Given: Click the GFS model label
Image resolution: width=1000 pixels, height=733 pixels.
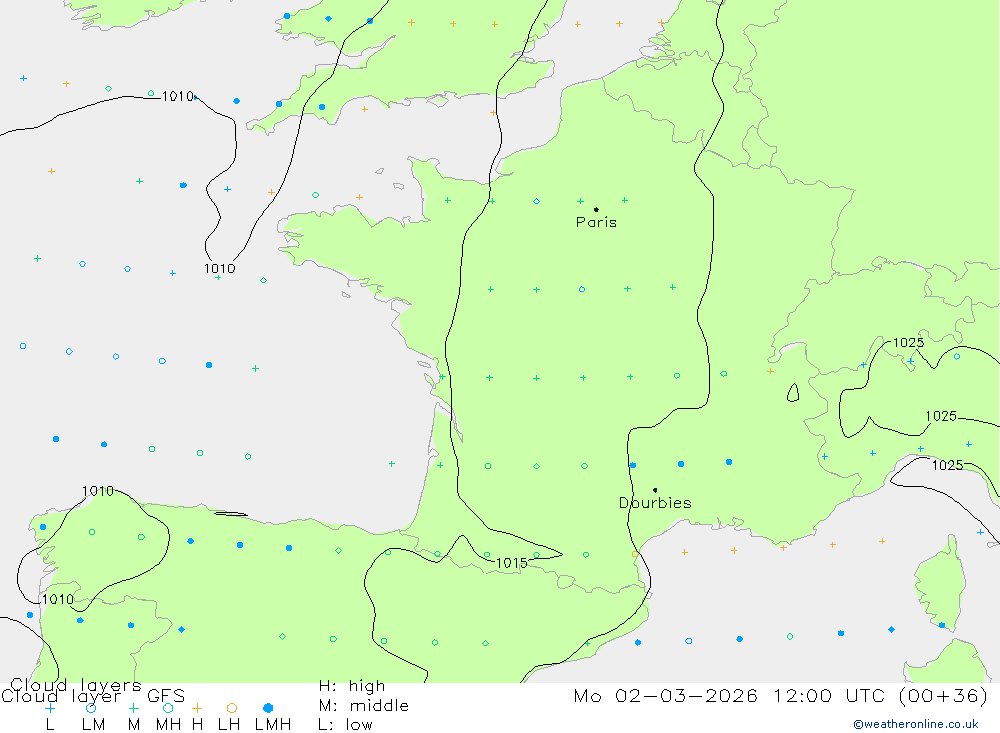Looking at the screenshot, I should click(166, 696).
